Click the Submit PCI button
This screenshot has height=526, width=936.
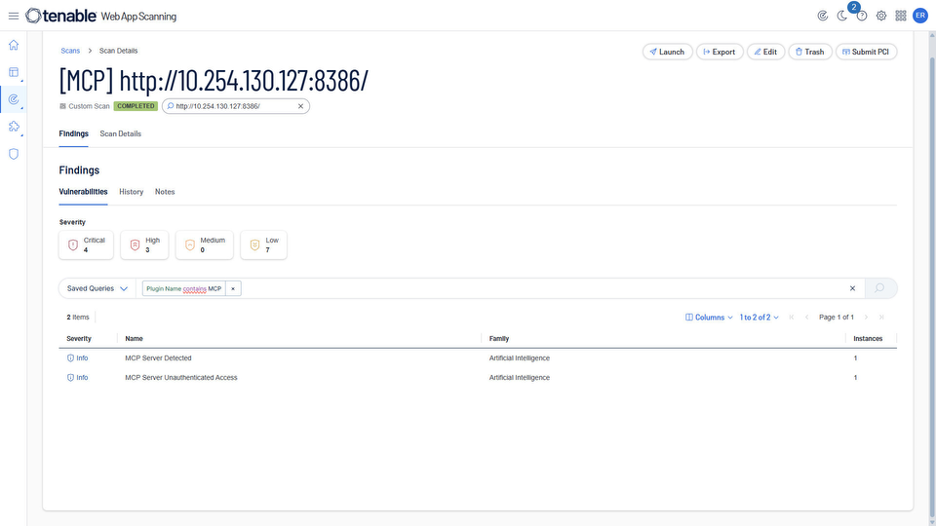[866, 52]
